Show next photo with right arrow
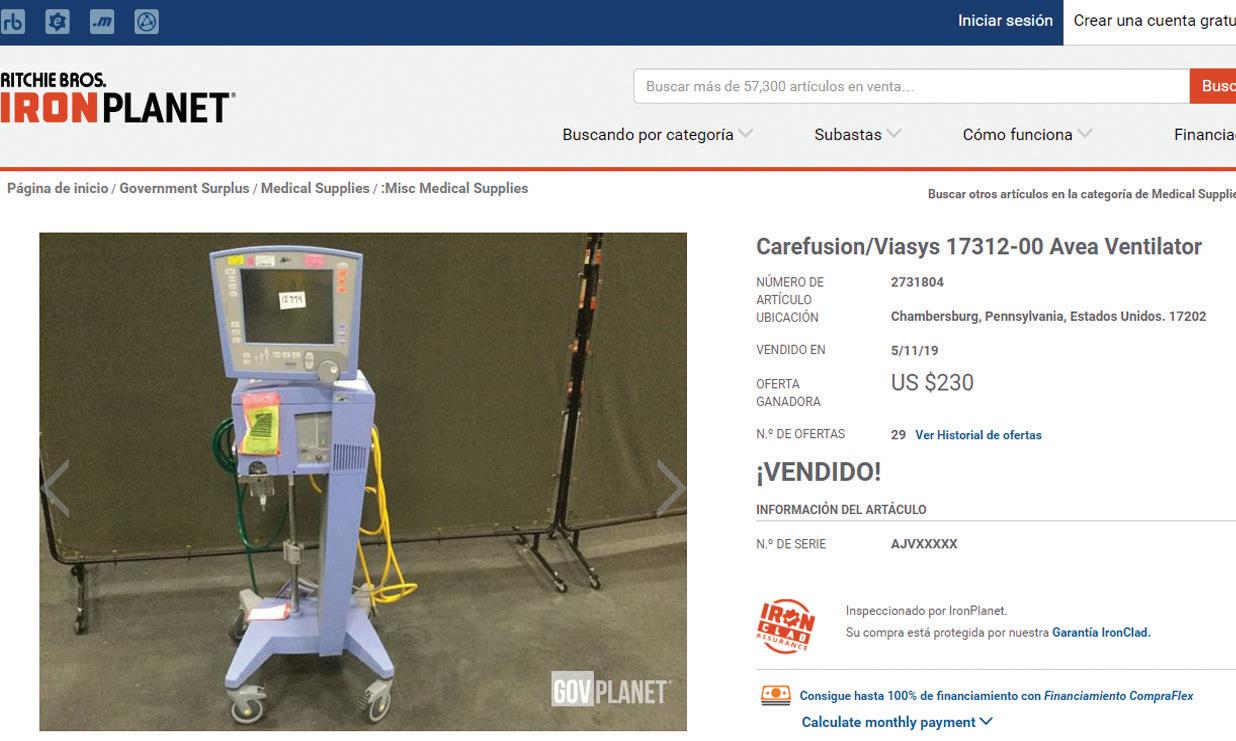1236x741 pixels. point(670,488)
